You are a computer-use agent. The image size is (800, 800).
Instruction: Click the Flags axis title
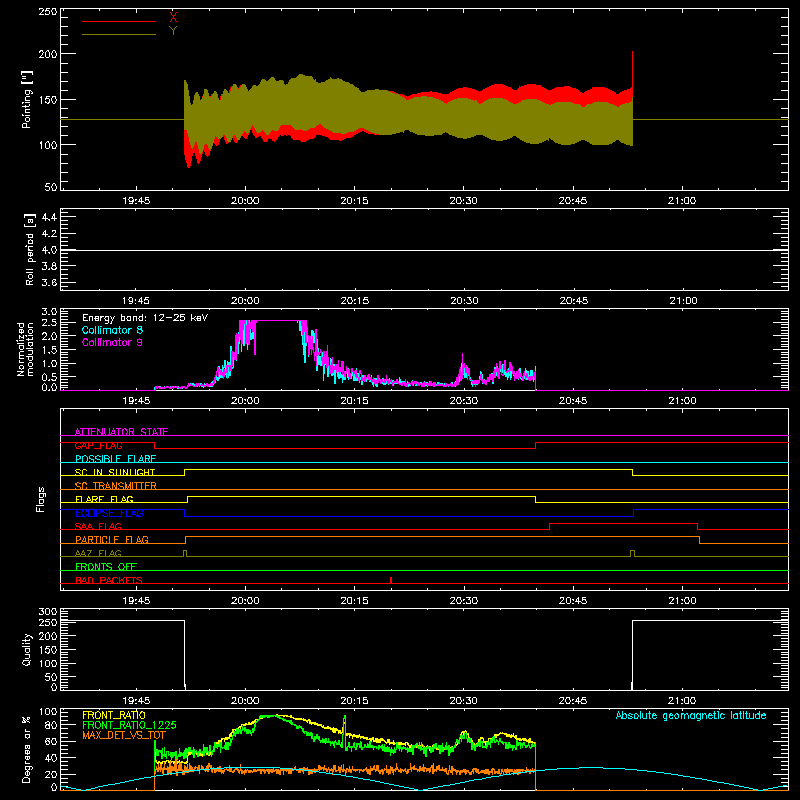click(40, 499)
